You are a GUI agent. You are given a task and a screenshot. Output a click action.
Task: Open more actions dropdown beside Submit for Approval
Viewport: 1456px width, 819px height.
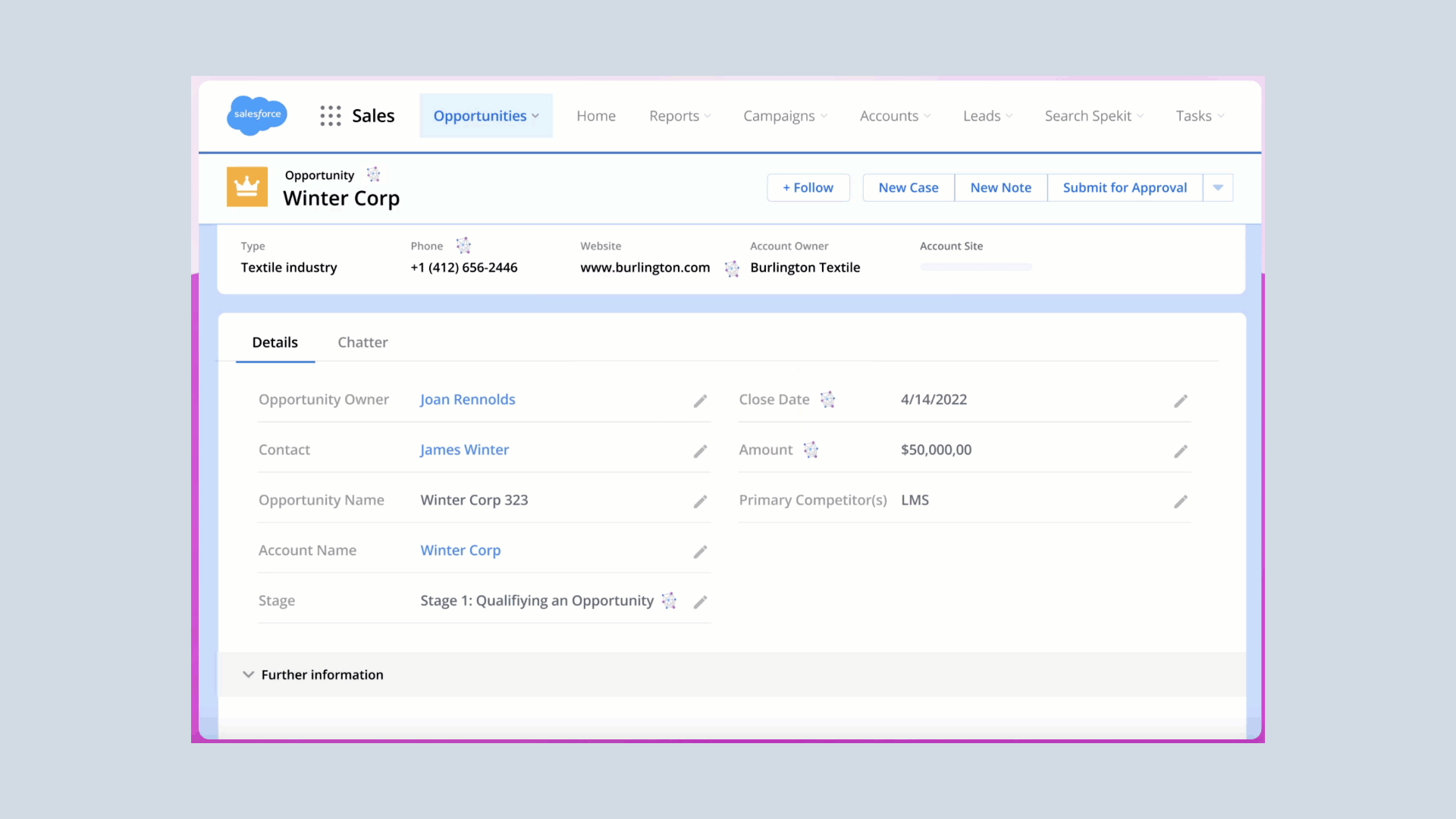[1218, 187]
